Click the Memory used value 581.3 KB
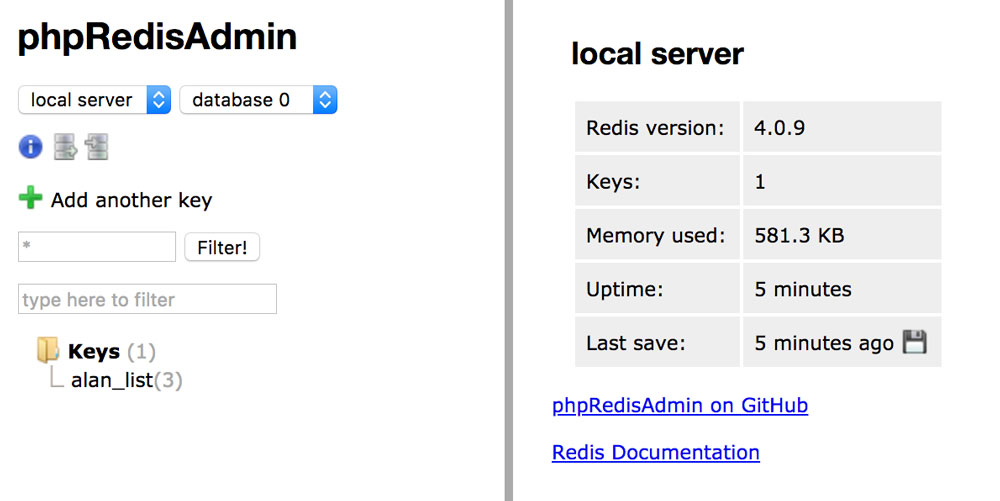 click(799, 236)
